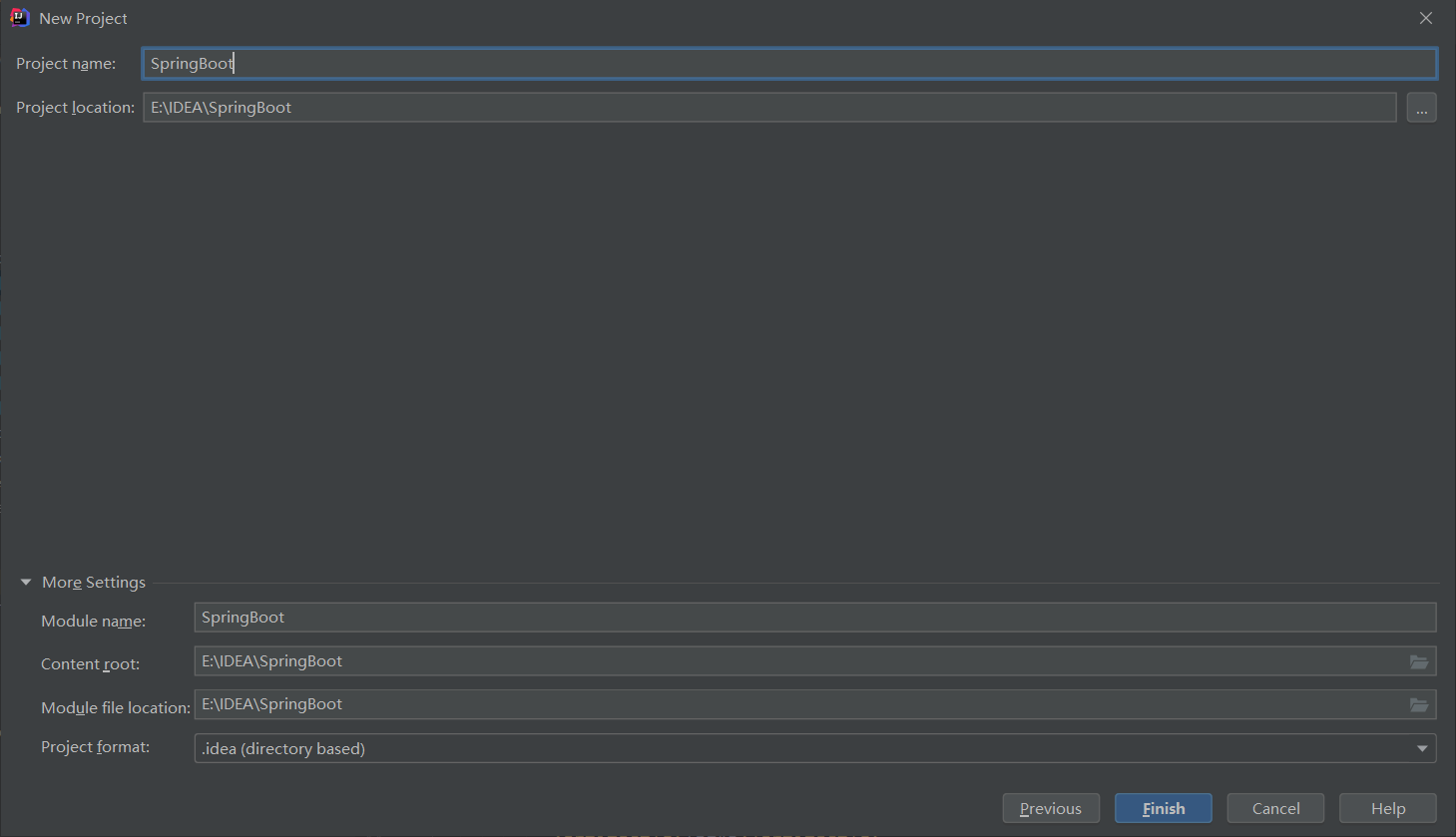Image resolution: width=1456 pixels, height=837 pixels.
Task: Go back with the Previous button
Action: [1050, 808]
